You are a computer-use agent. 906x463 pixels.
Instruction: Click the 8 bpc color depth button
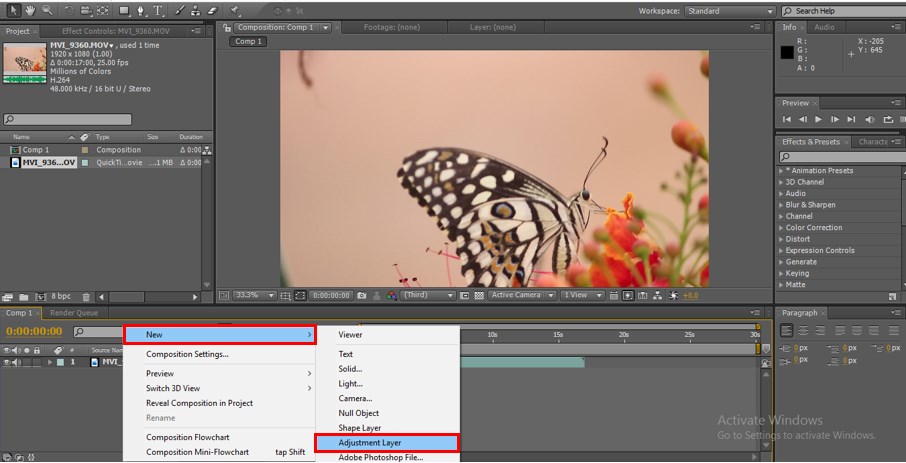pyautogui.click(x=61, y=297)
